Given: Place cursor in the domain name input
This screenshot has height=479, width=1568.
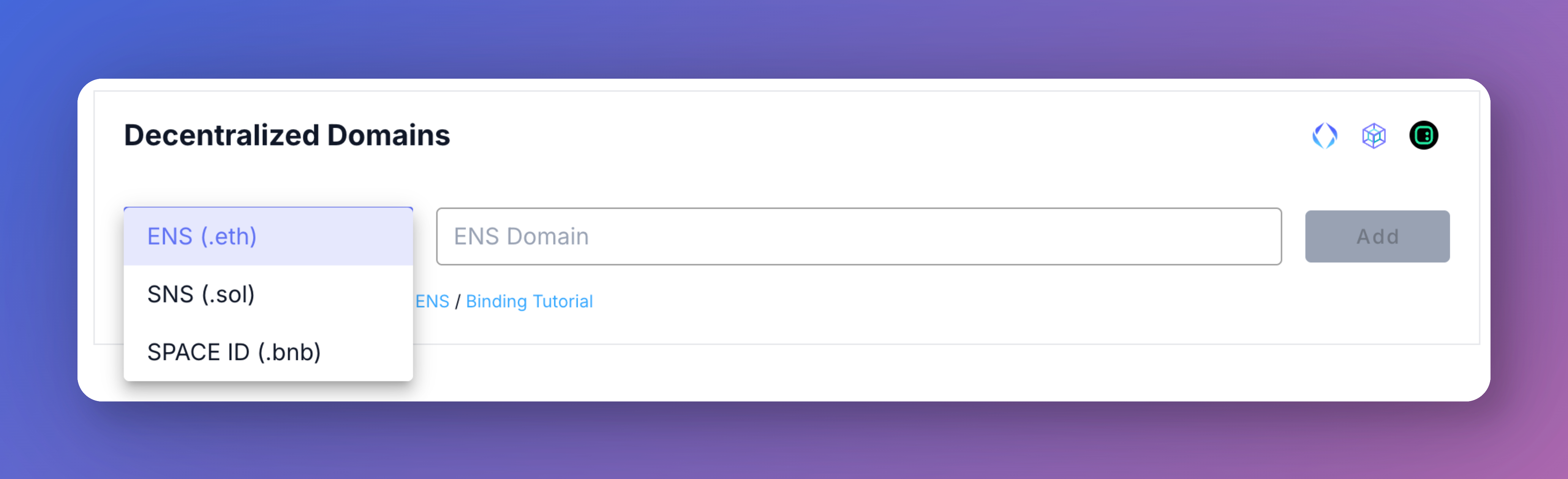Looking at the screenshot, I should coord(858,236).
